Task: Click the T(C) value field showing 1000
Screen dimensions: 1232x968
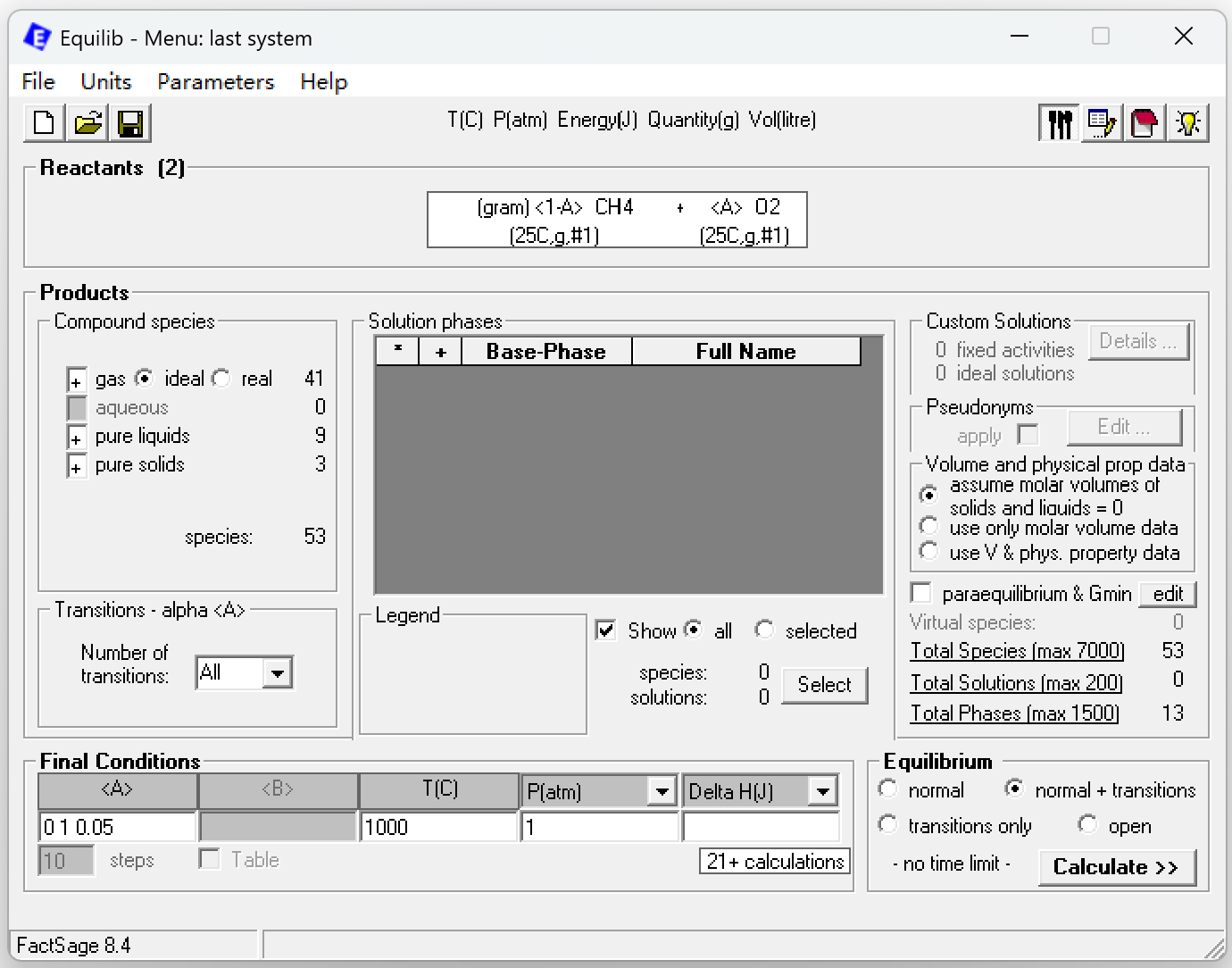Action: click(x=438, y=827)
